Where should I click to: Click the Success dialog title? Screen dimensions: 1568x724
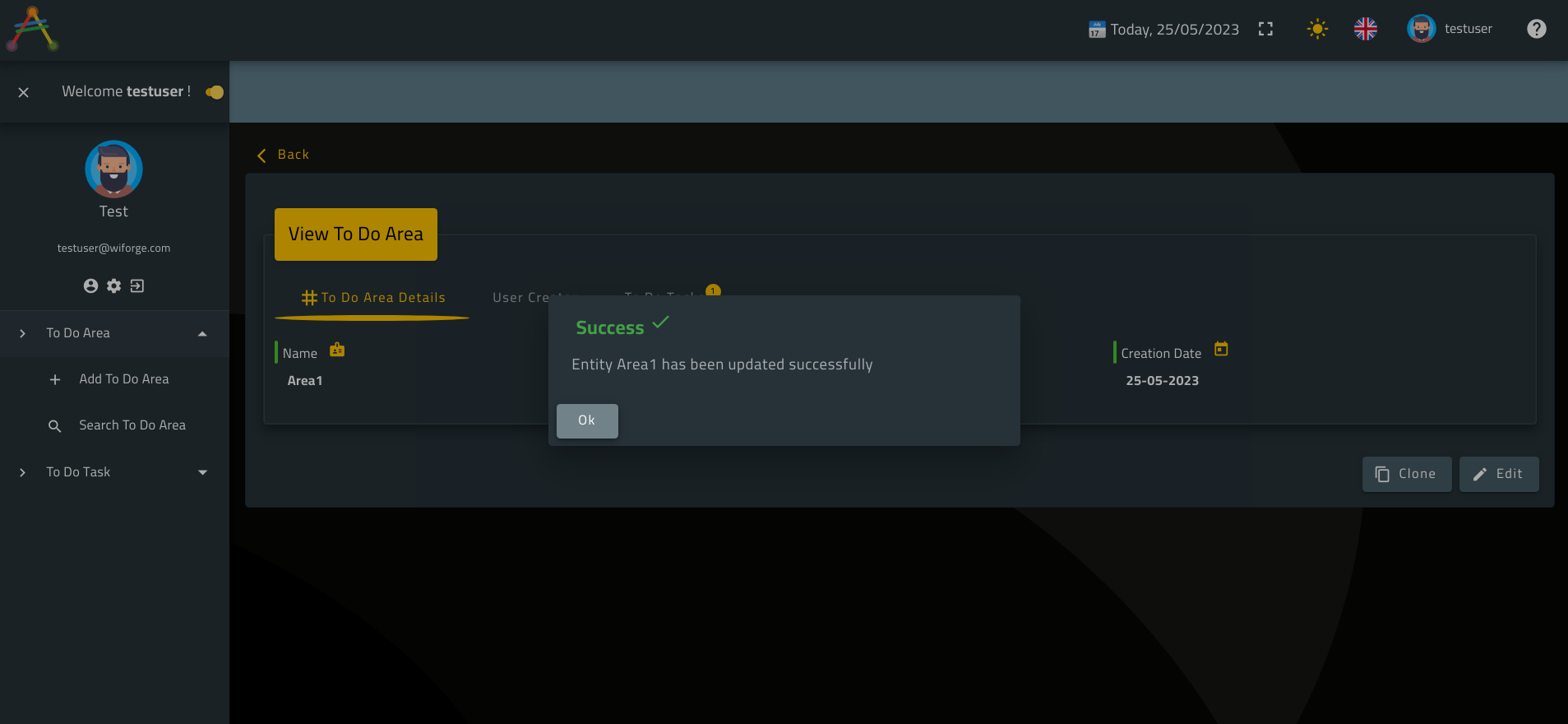610,327
